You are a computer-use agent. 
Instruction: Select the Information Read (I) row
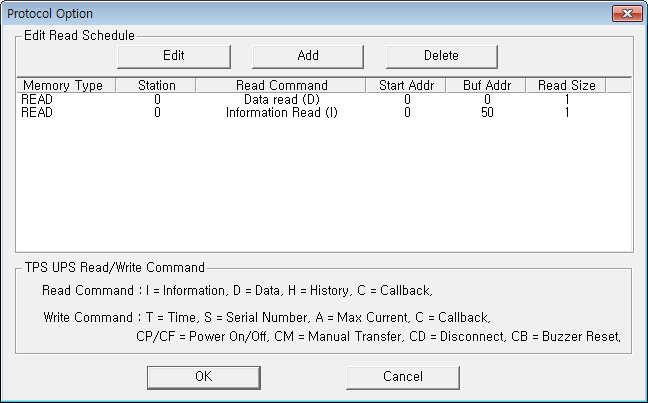(324, 112)
